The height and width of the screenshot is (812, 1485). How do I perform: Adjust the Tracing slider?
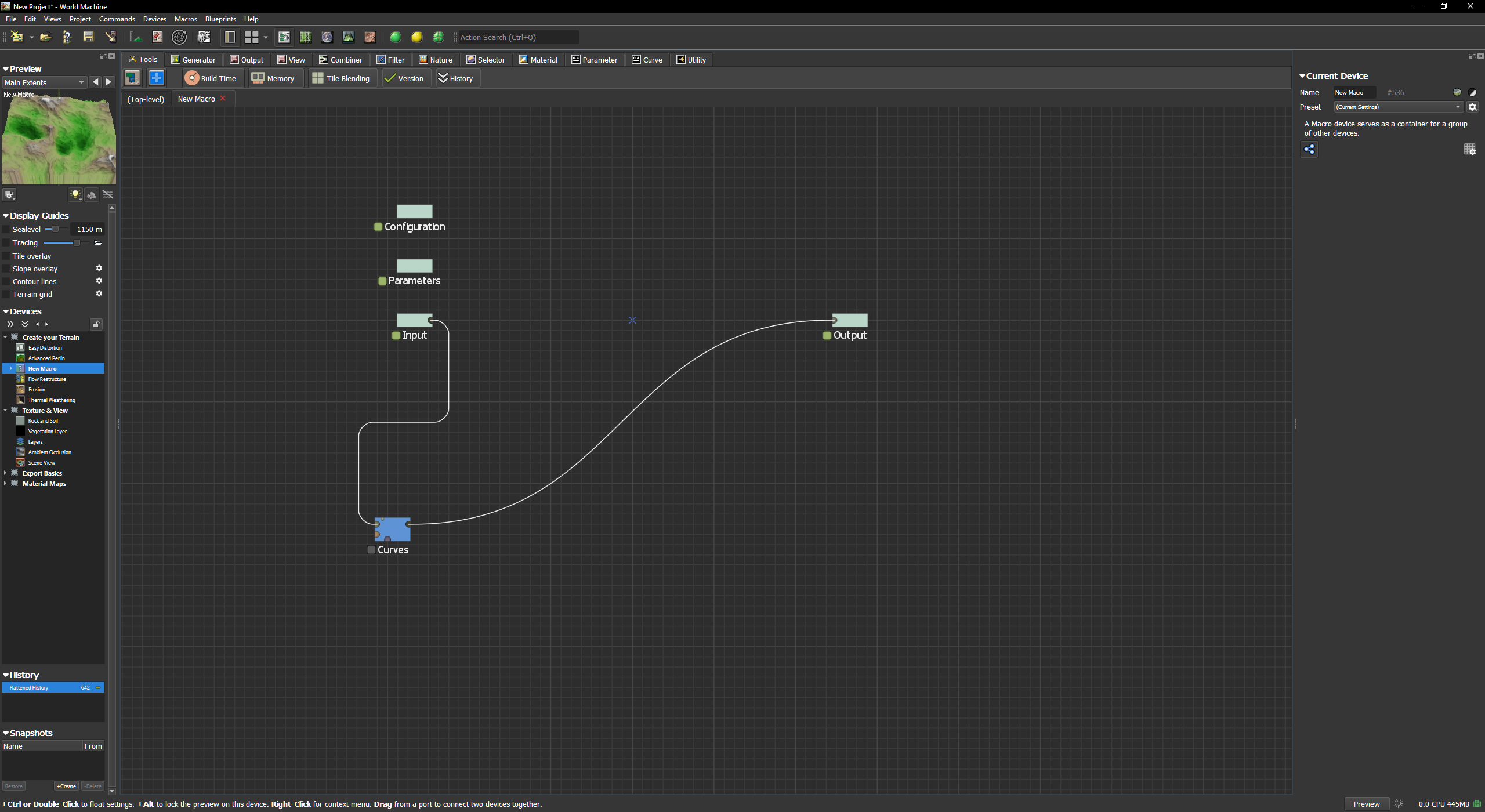[75, 243]
